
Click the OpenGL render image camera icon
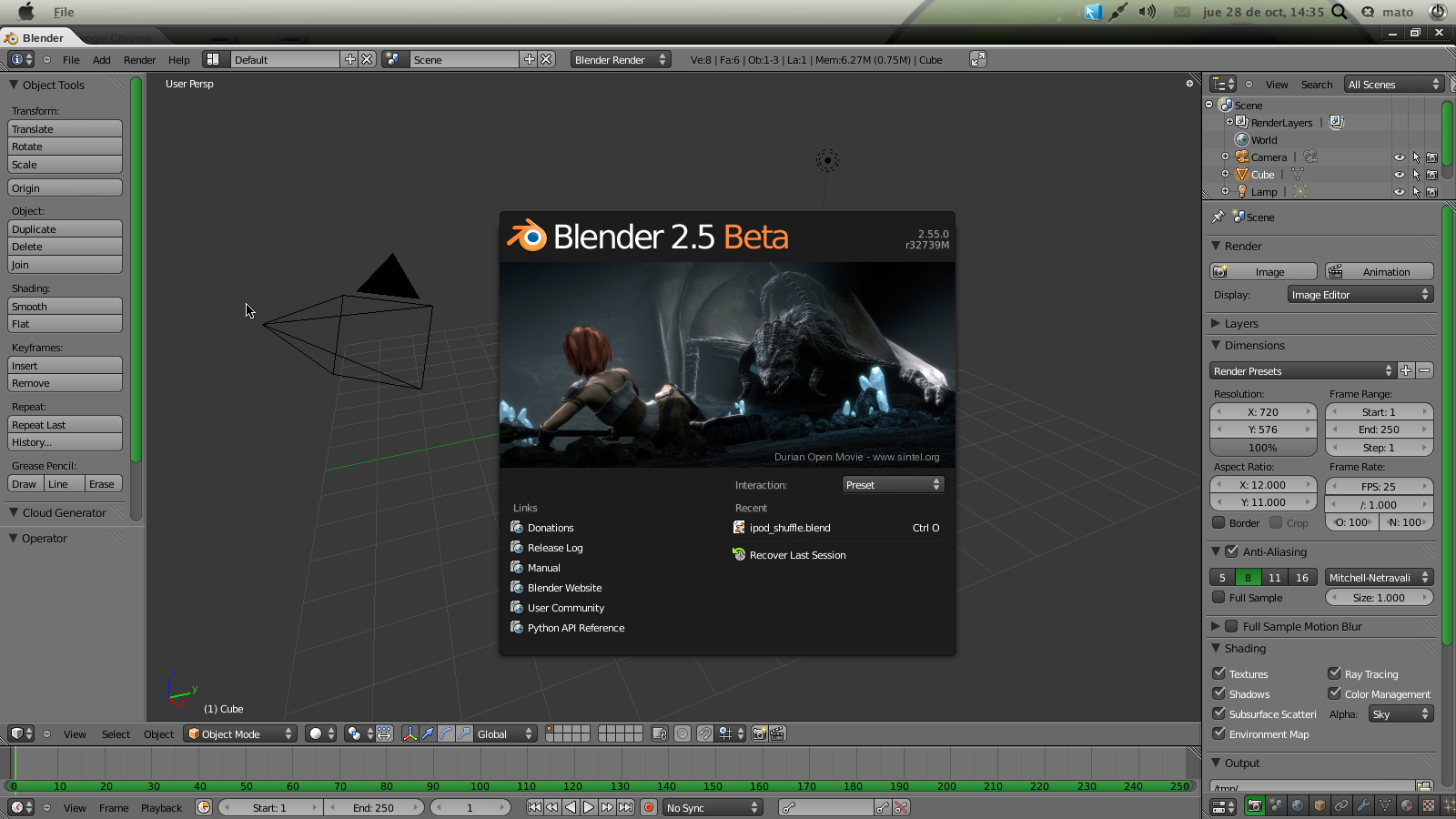(x=759, y=733)
